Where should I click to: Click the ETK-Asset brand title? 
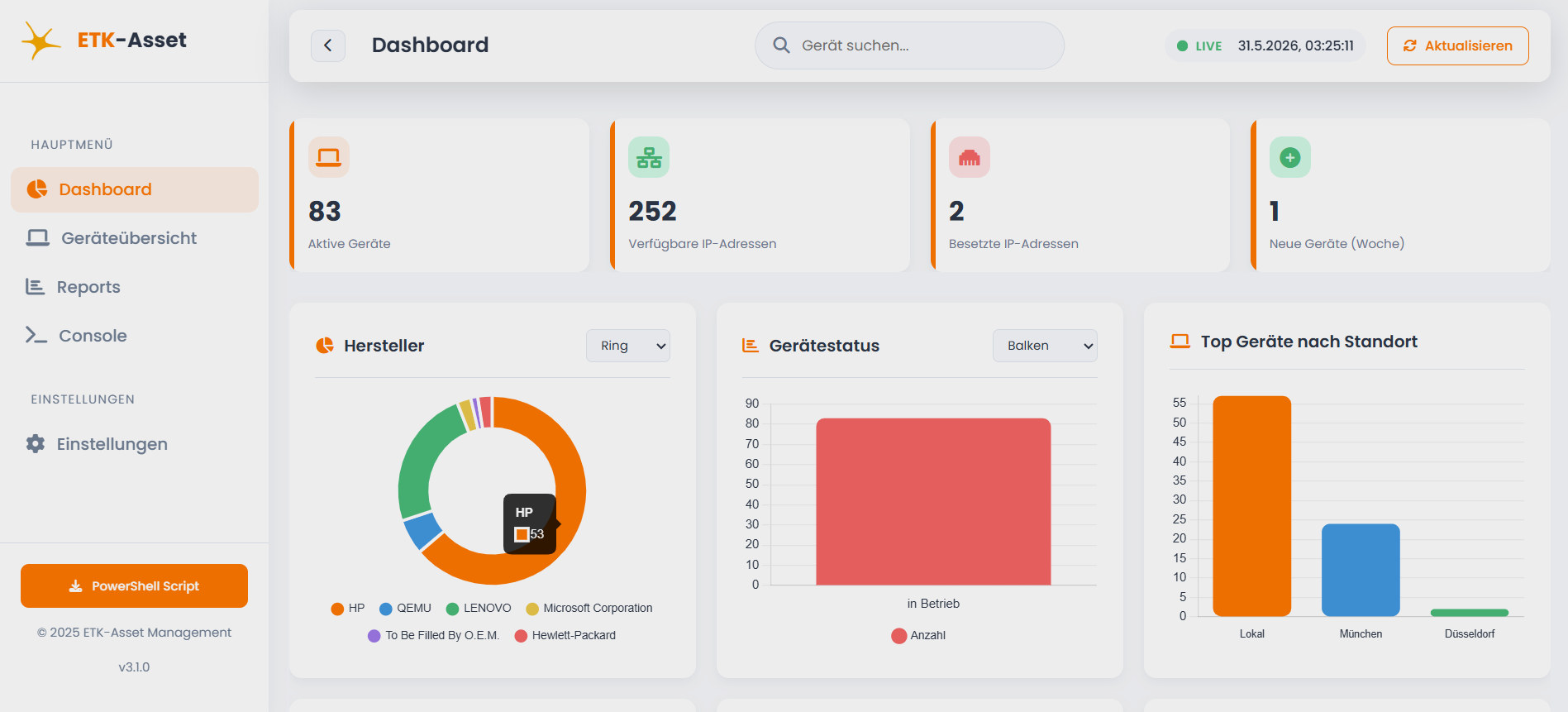132,41
